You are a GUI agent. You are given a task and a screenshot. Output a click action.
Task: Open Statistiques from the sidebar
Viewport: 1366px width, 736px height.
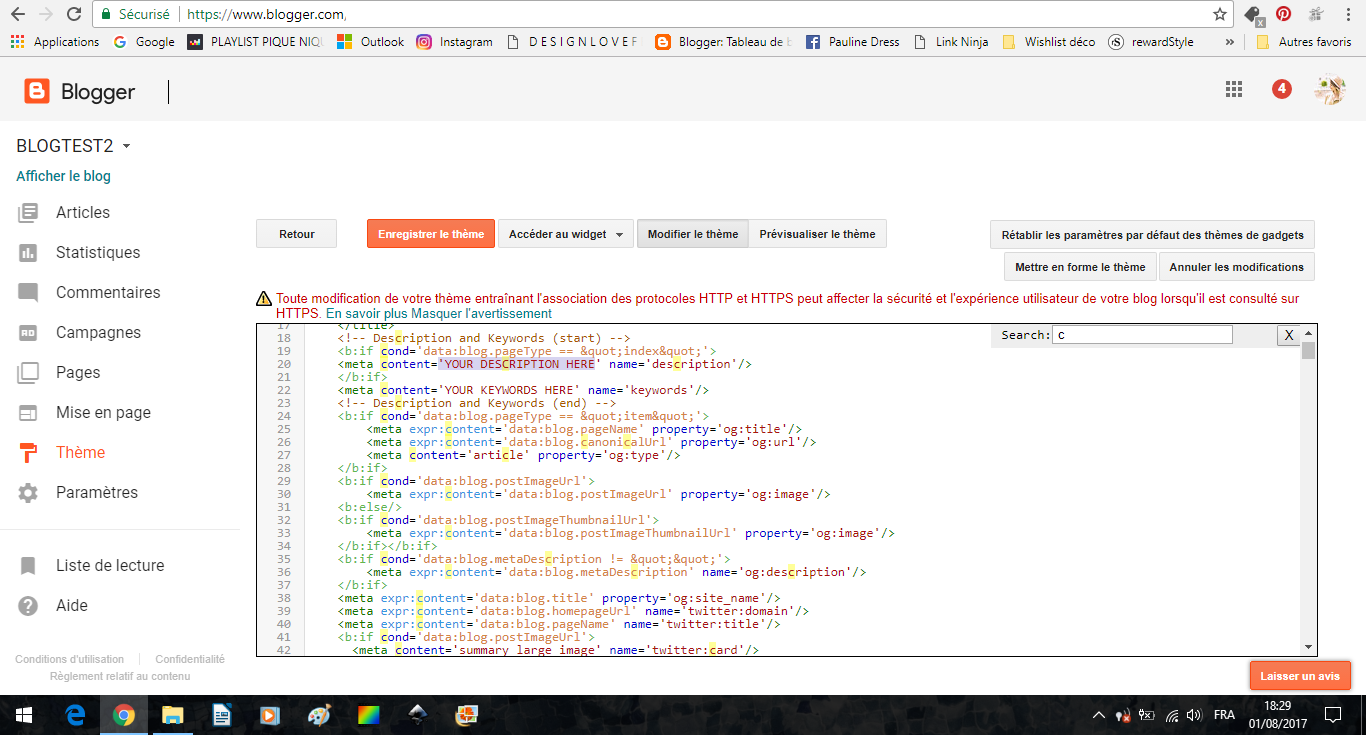click(97, 253)
